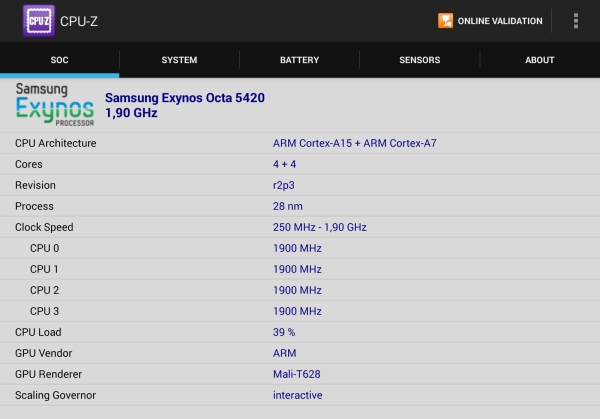Select the 1900 MHz value for CPU 1

pos(297,269)
